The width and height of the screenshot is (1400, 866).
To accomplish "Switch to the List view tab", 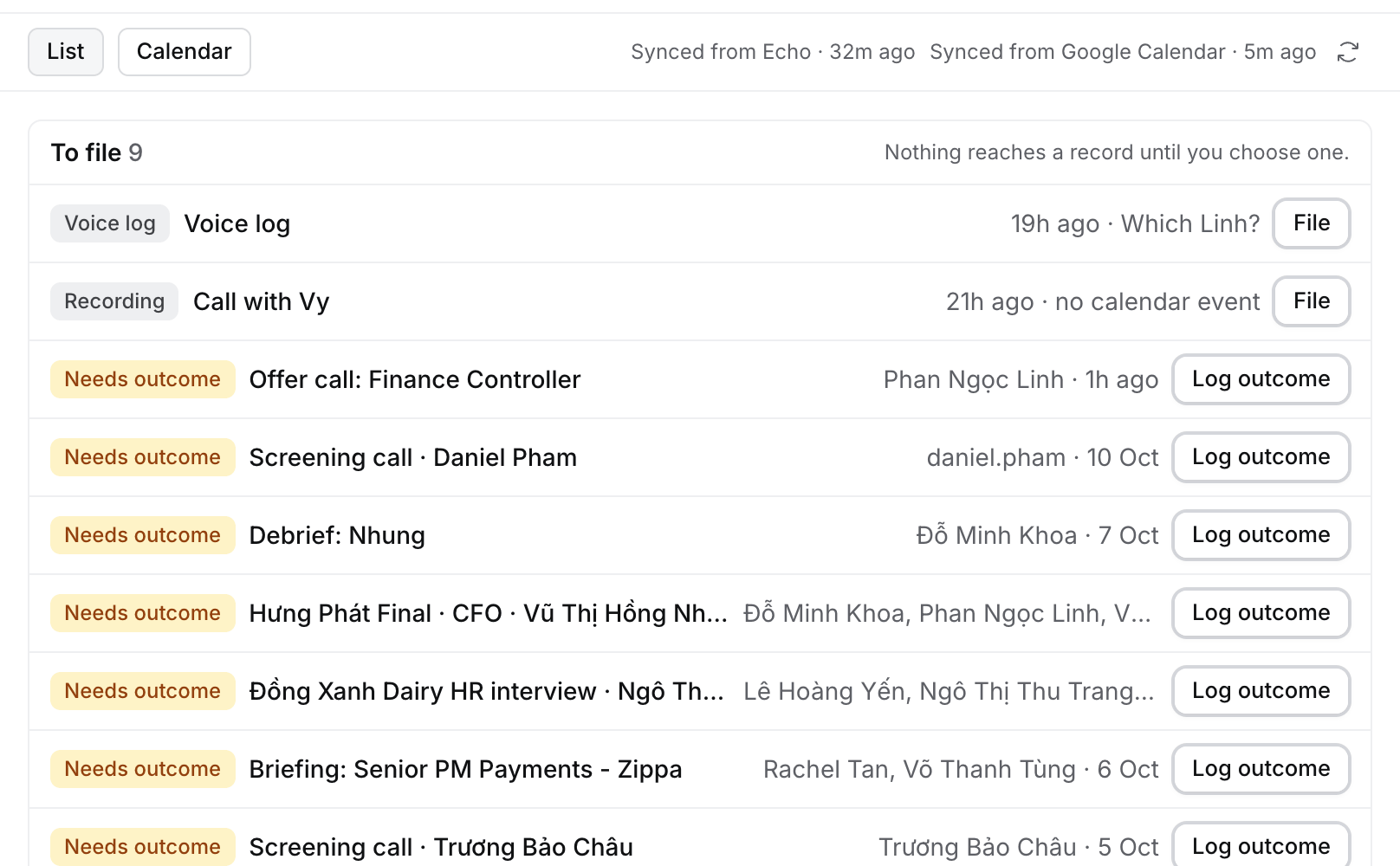I will 66,52.
